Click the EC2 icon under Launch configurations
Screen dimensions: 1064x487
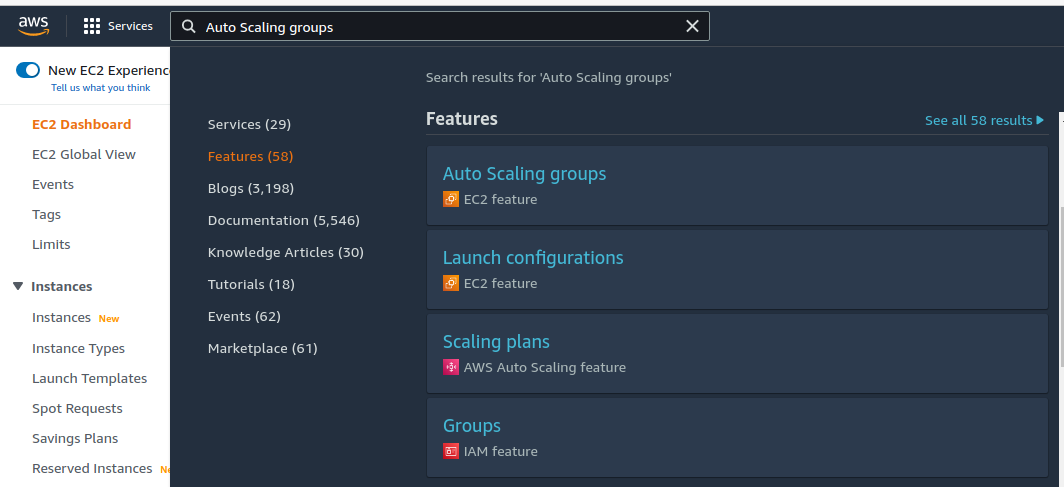coord(451,283)
